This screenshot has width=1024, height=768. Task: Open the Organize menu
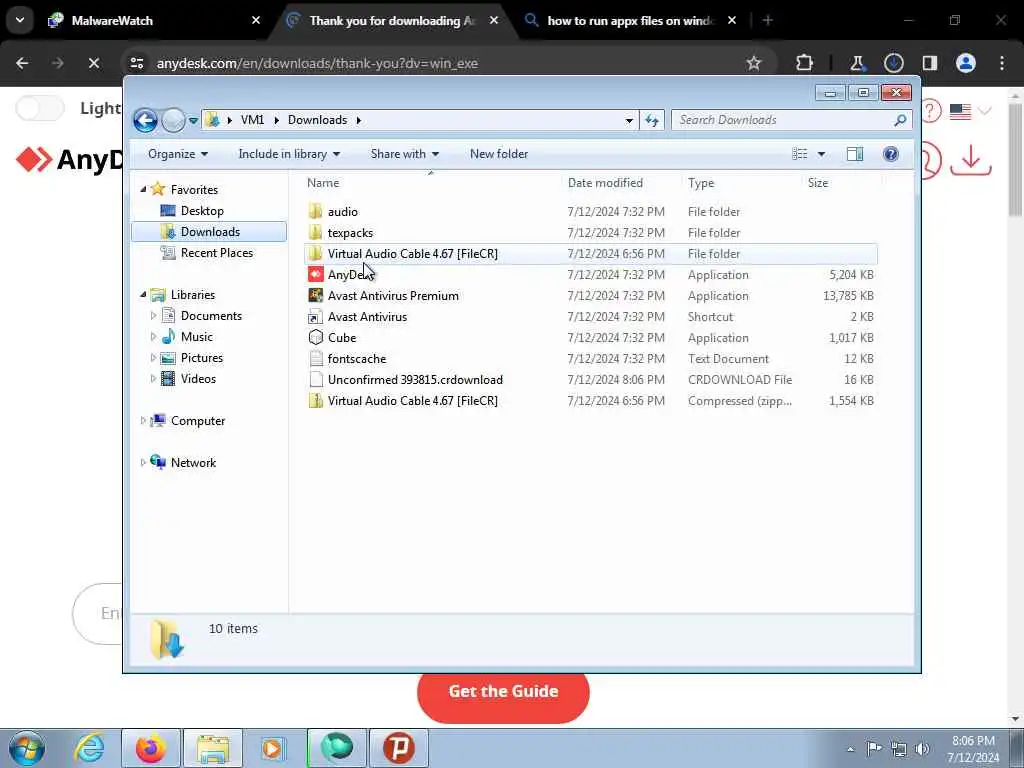point(178,154)
